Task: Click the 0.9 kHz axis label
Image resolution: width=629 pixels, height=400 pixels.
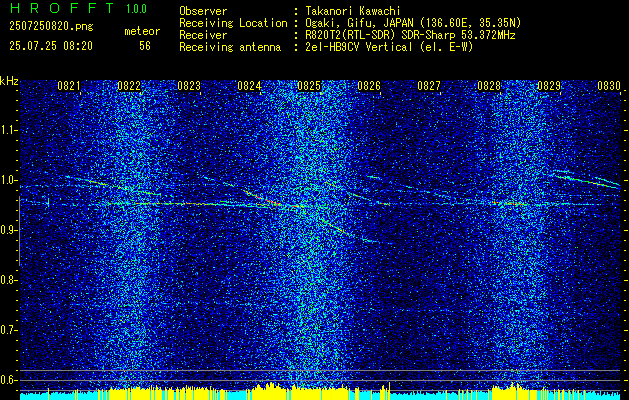Action: [9, 230]
